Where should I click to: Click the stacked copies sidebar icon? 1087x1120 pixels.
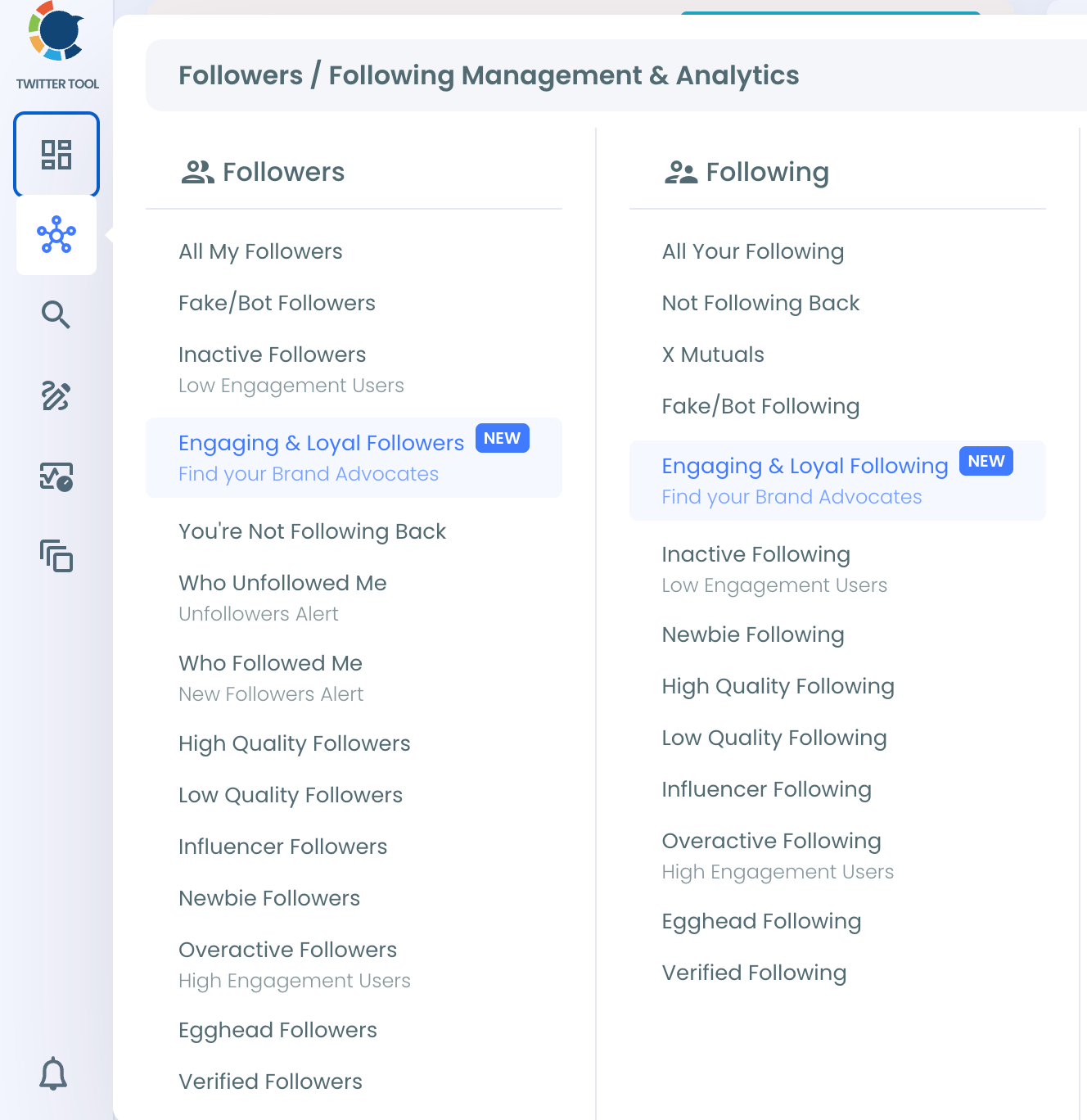pyautogui.click(x=56, y=556)
